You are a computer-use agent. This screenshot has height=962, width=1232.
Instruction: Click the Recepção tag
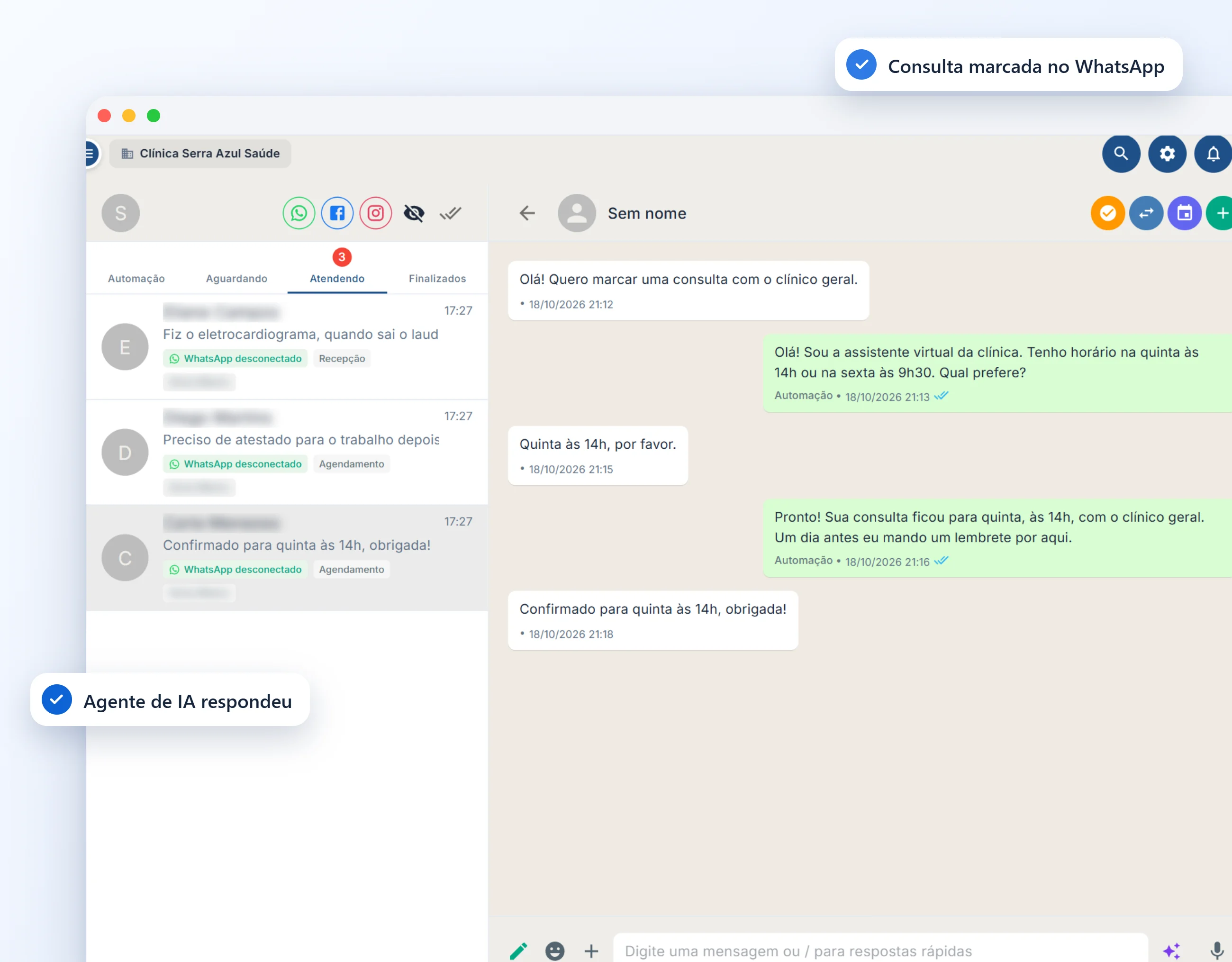(342, 358)
